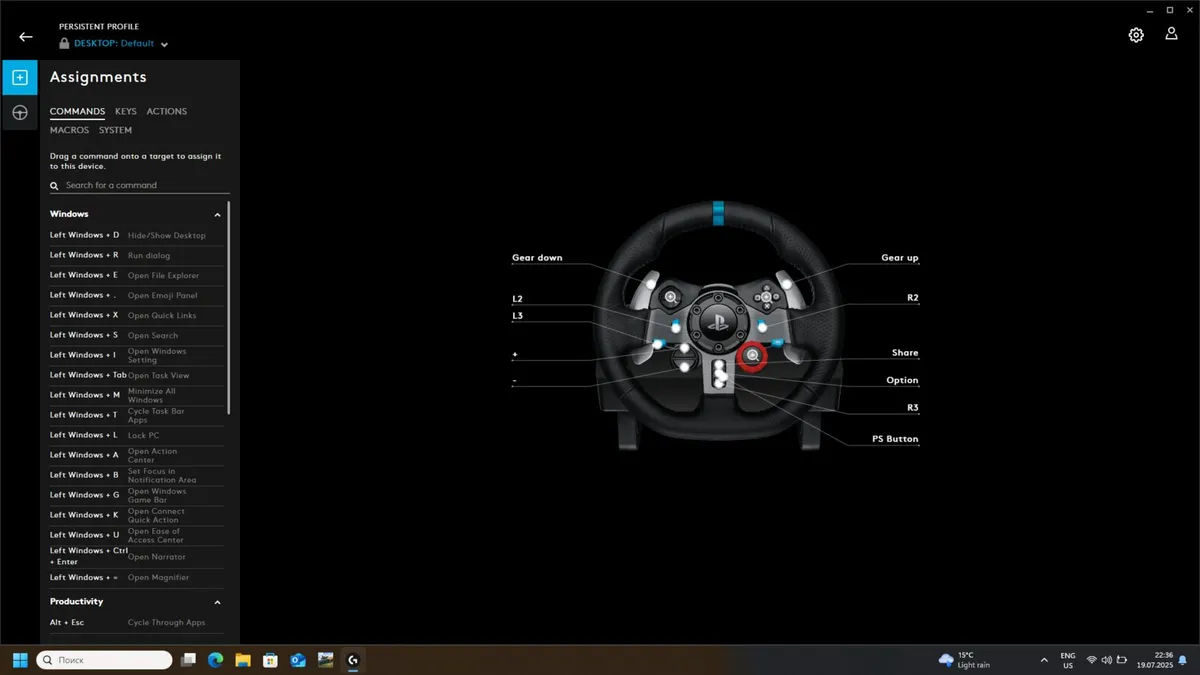Click the Windows taskbar search box

tap(104, 660)
